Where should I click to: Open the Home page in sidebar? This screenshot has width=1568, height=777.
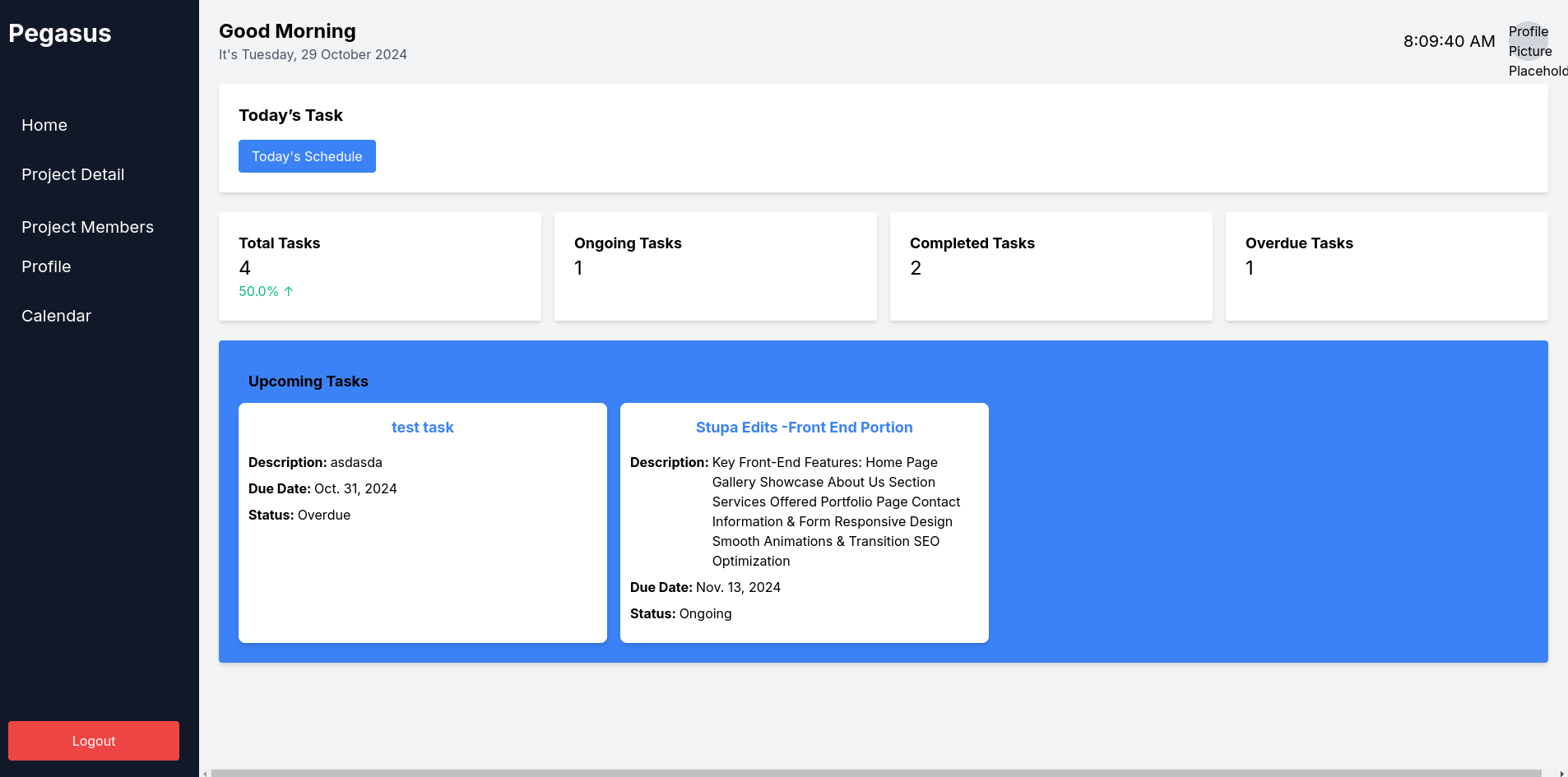tap(44, 125)
